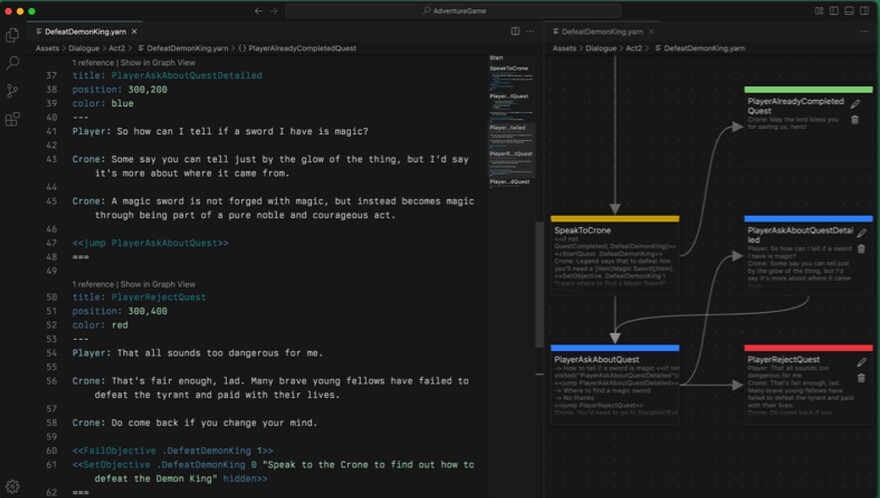Click the graph view vertical scrollbar
Screen dimensions: 880x498
pyautogui.click(x=539, y=284)
